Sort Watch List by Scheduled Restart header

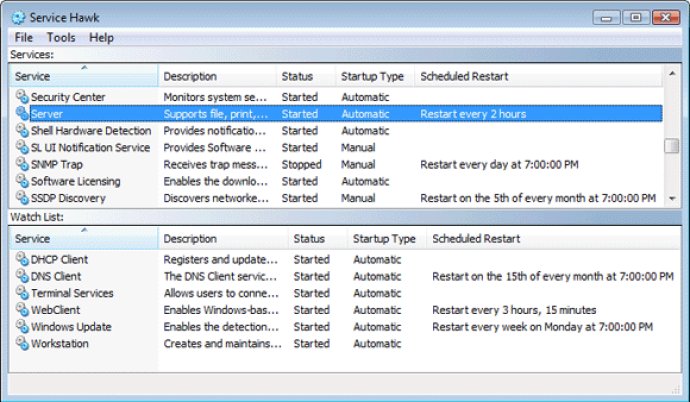coord(553,238)
